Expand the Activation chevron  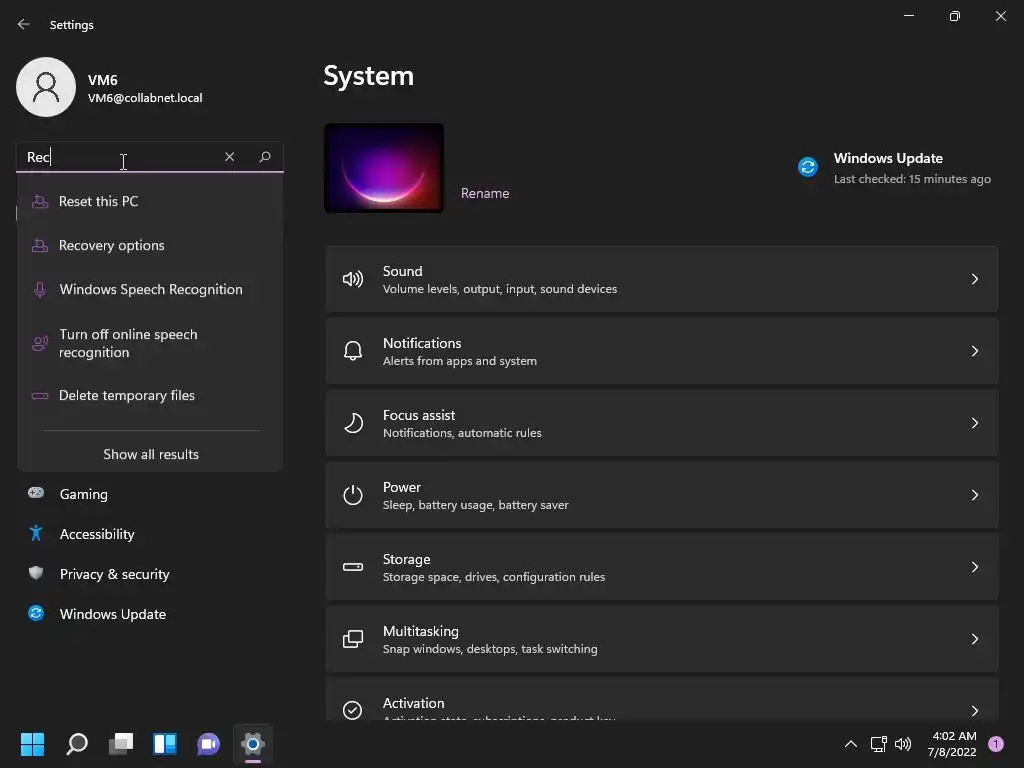tap(974, 711)
